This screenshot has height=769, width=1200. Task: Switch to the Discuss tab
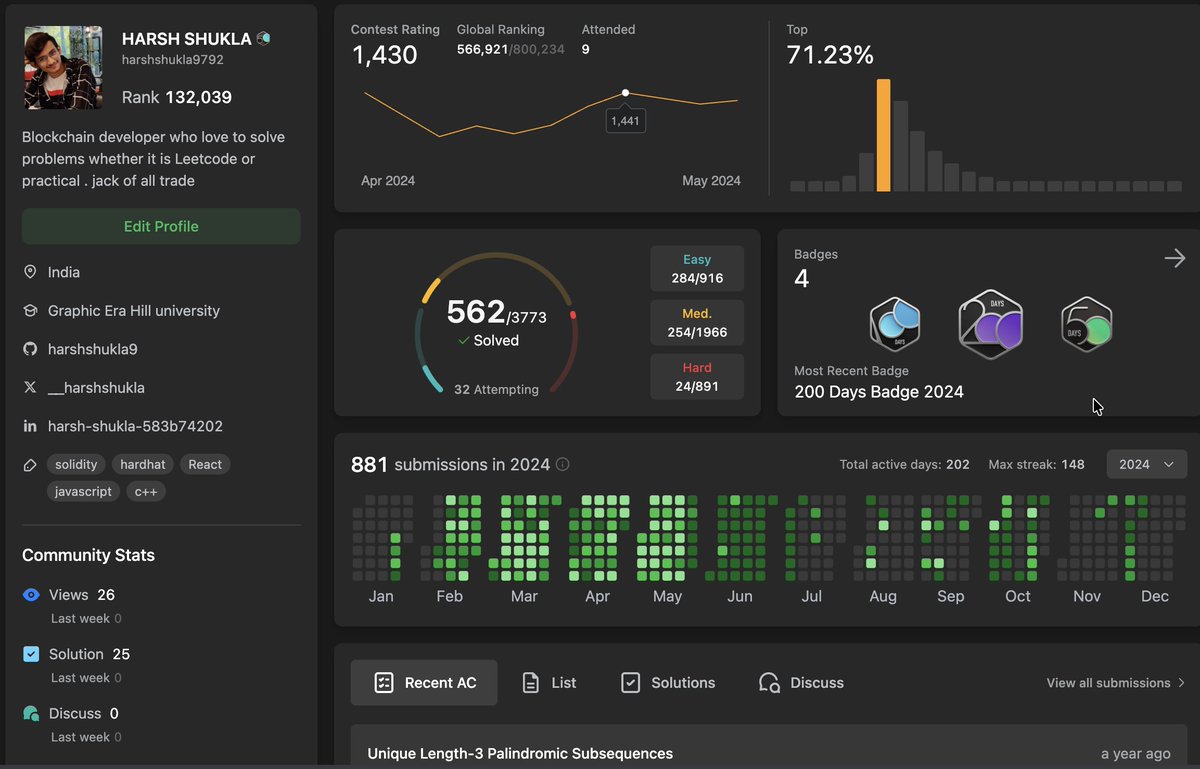(801, 683)
